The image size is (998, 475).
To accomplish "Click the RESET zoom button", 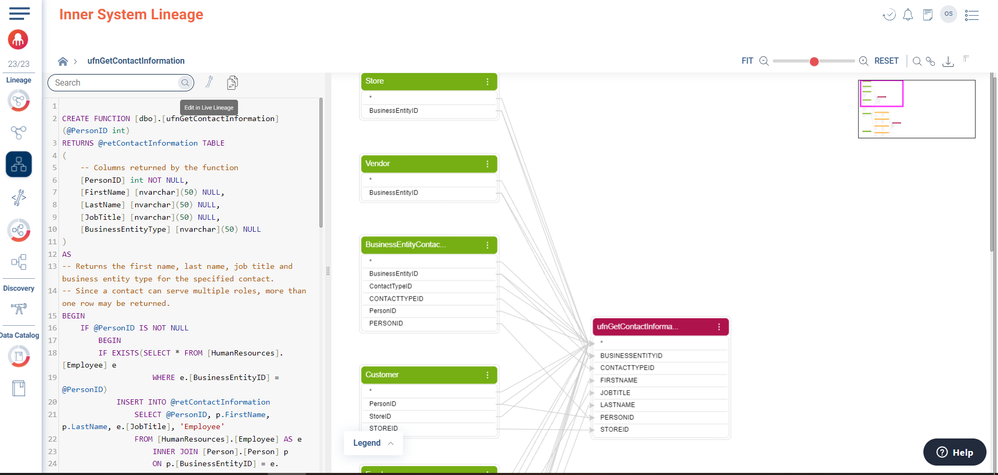I will point(886,61).
